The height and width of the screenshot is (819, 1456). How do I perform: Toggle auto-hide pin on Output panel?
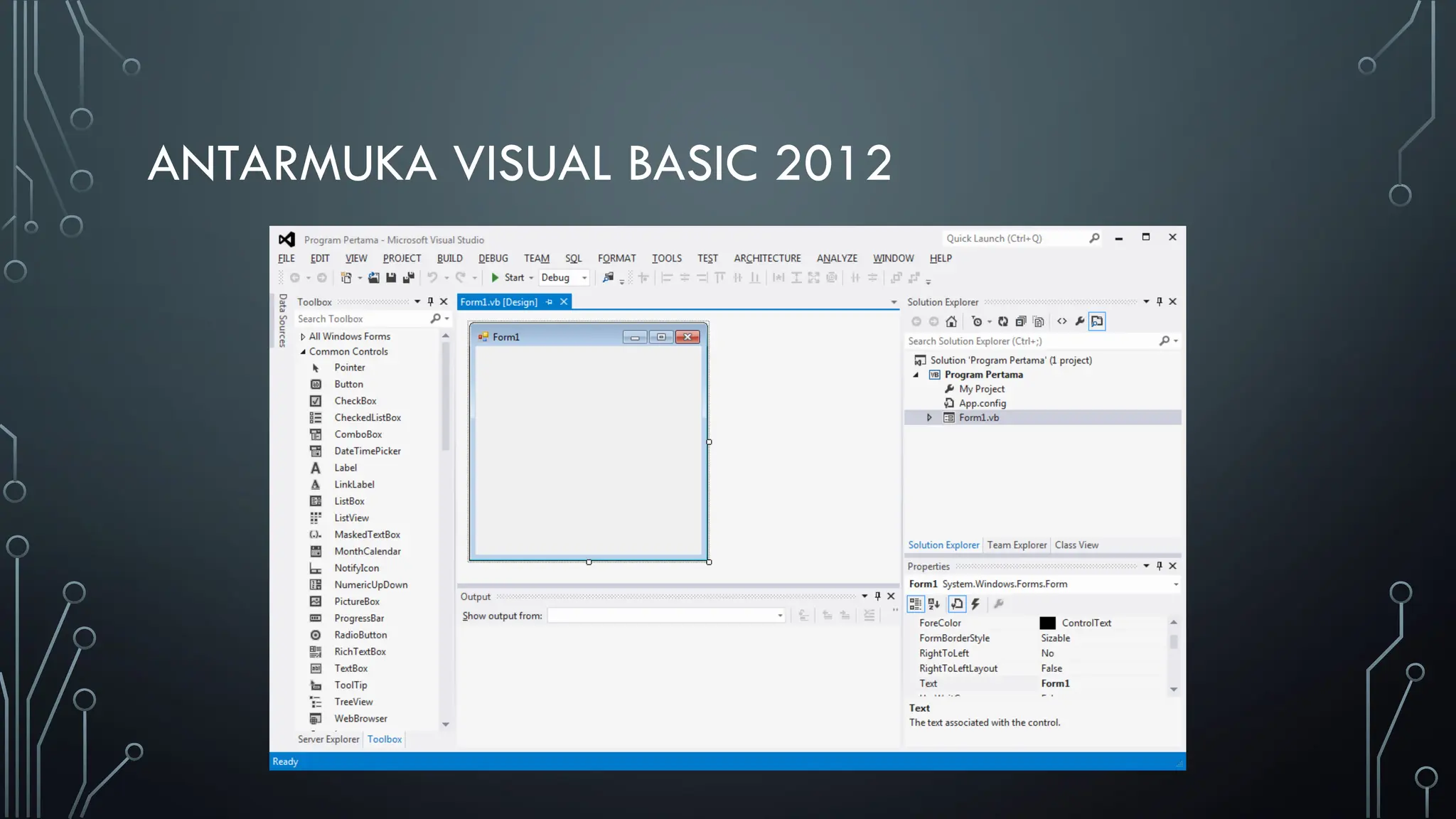(878, 596)
